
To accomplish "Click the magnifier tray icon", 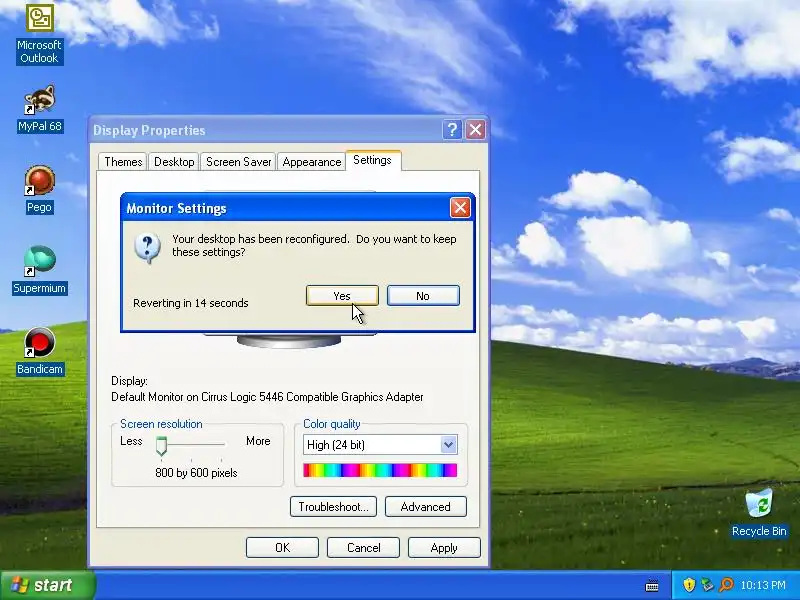I will pyautogui.click(x=726, y=585).
